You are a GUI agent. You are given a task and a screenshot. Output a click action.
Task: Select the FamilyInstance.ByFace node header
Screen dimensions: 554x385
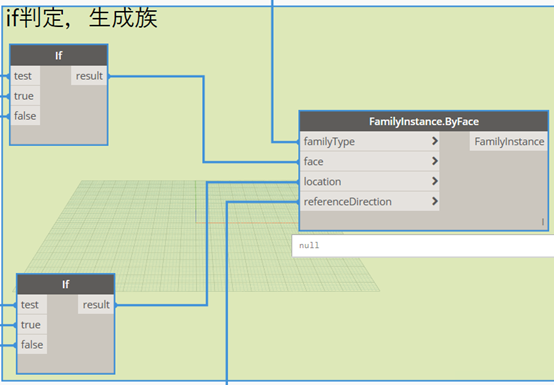click(424, 122)
